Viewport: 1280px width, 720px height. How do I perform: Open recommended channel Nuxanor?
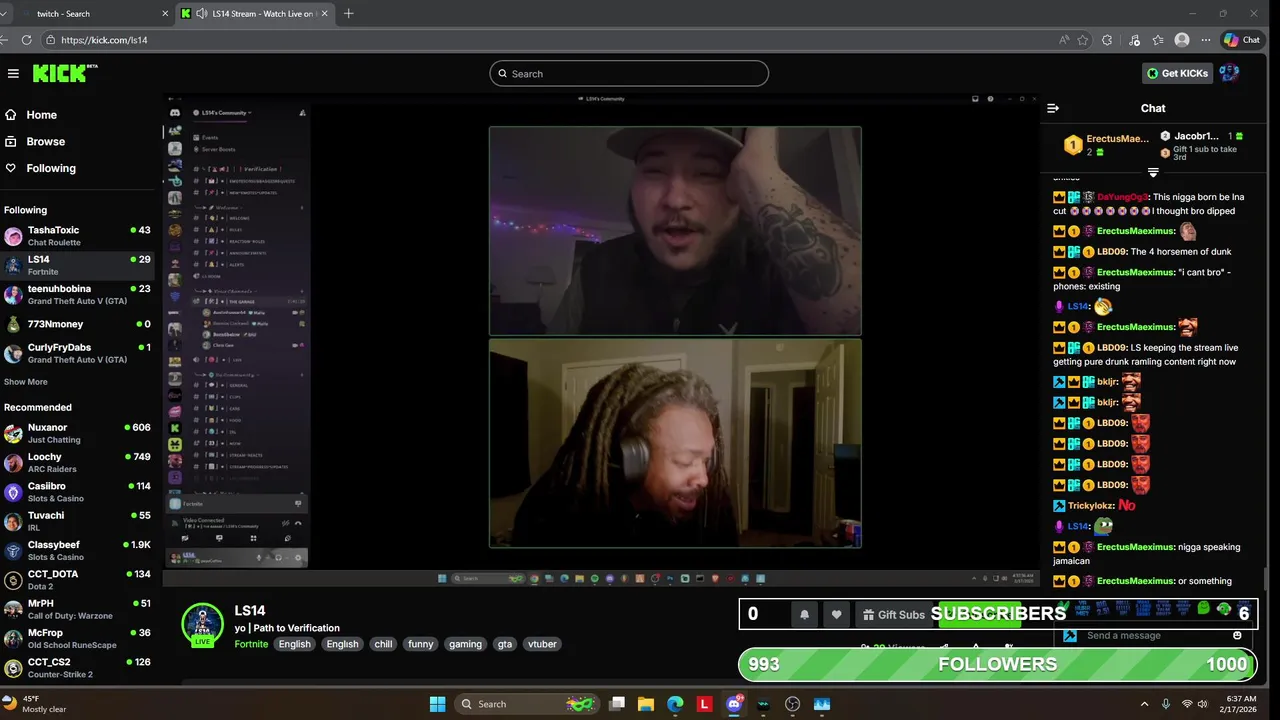78,433
